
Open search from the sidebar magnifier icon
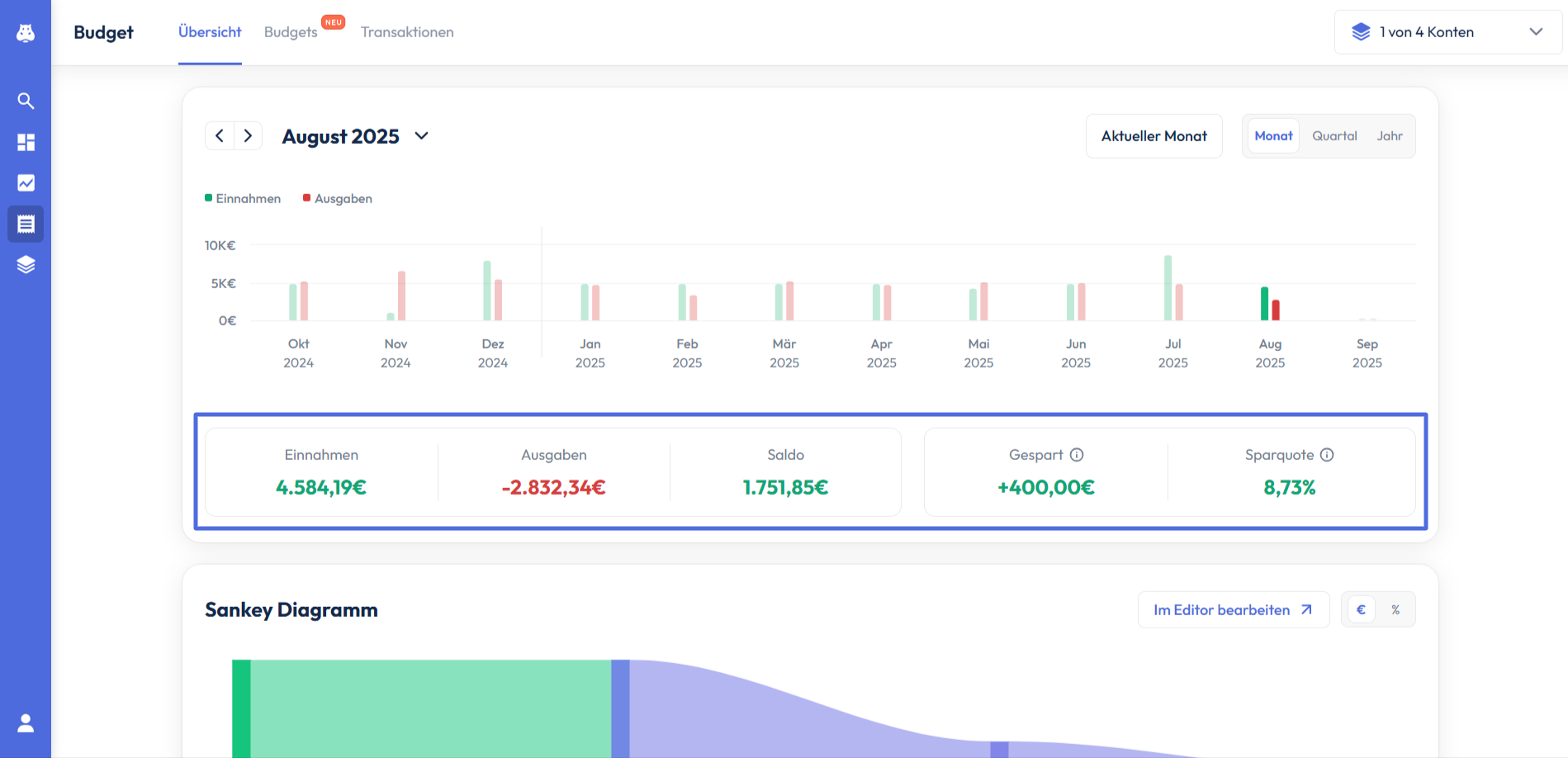click(26, 101)
